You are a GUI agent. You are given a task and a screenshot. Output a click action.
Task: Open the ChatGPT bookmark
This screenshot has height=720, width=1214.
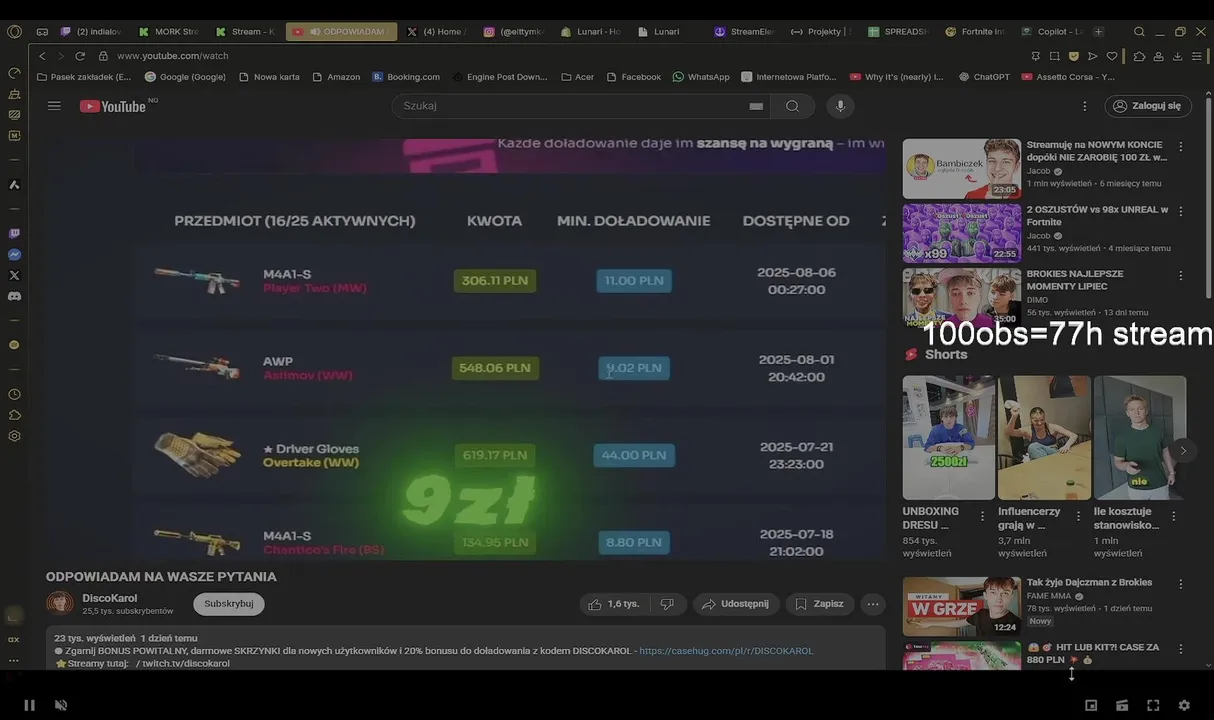point(984,77)
